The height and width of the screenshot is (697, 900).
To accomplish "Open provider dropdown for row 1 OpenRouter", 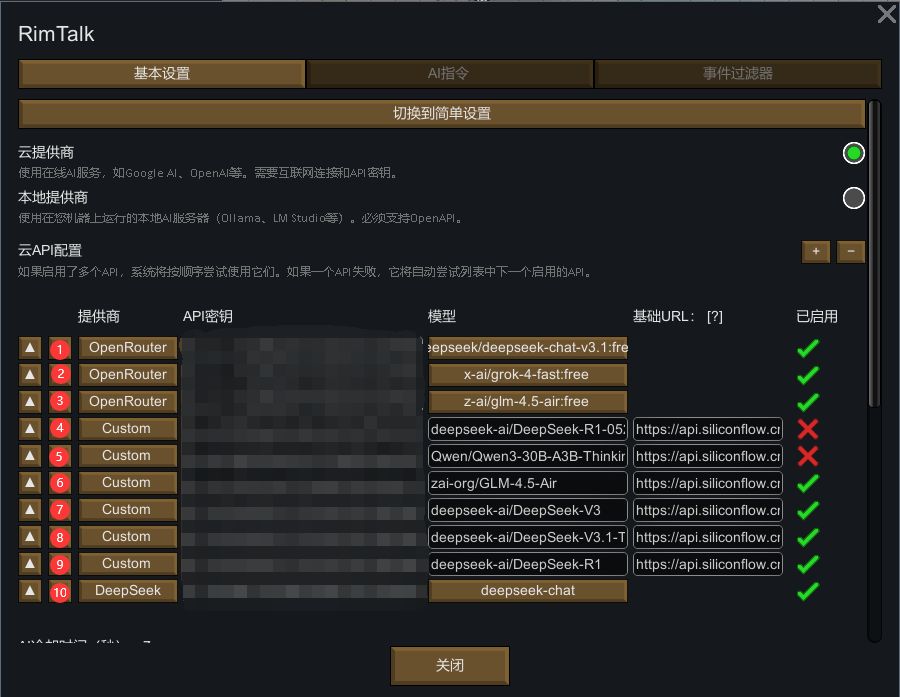I will tap(127, 348).
